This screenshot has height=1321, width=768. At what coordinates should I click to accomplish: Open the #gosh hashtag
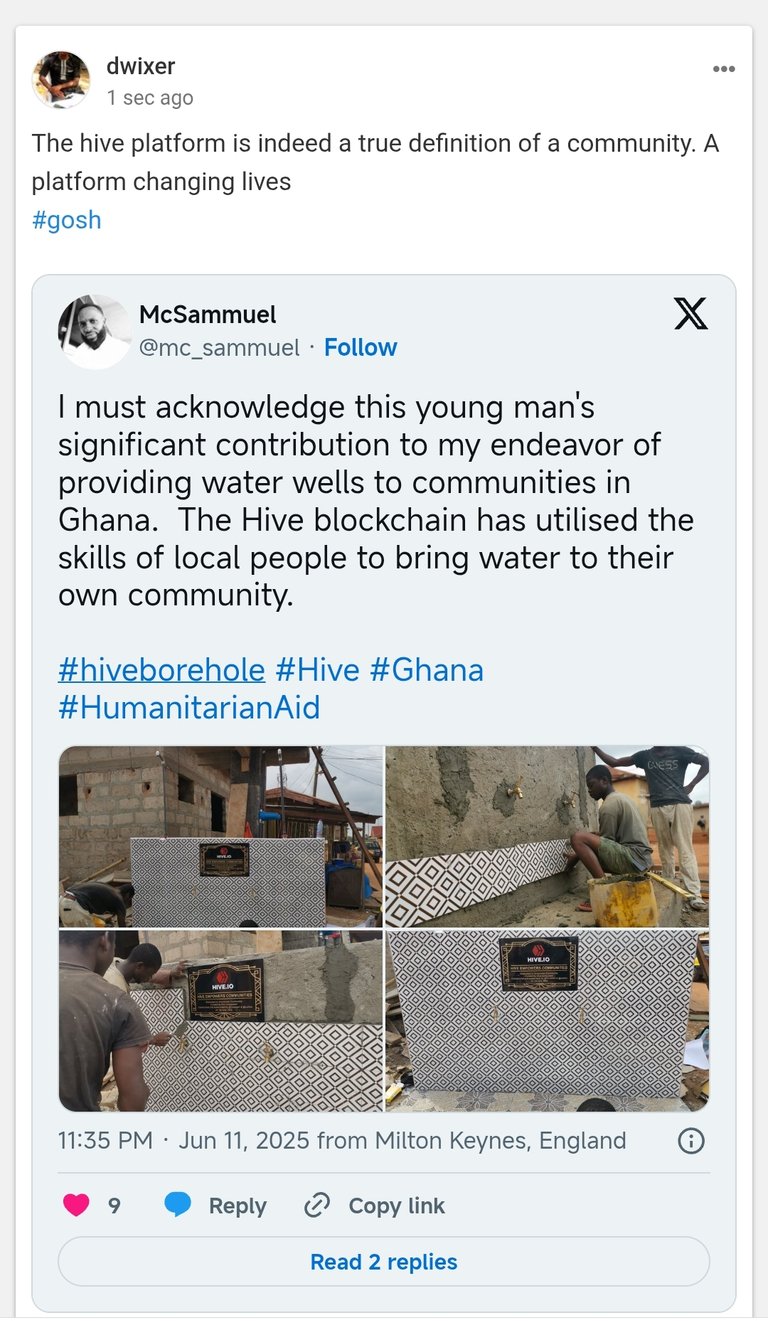tap(67, 220)
